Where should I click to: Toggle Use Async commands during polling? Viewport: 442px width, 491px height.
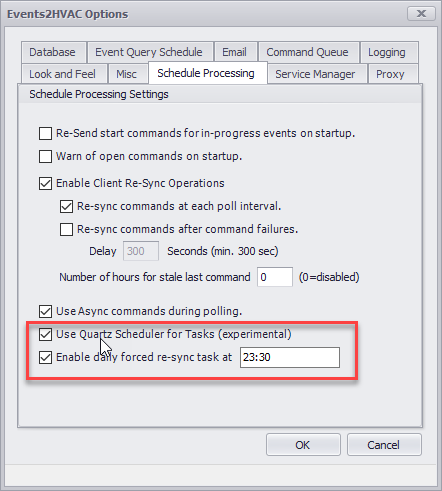click(45, 311)
